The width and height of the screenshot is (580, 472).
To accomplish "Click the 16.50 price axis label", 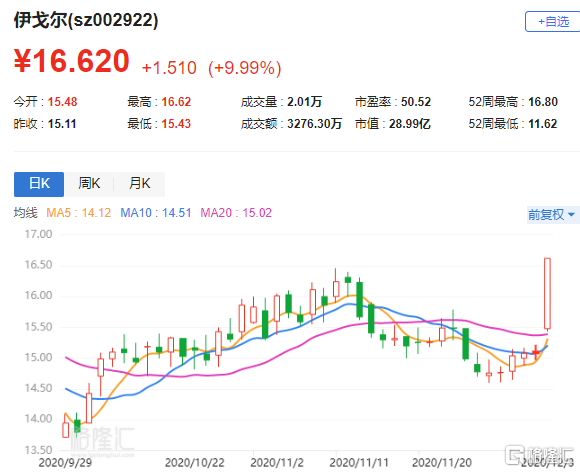I will coord(38,265).
